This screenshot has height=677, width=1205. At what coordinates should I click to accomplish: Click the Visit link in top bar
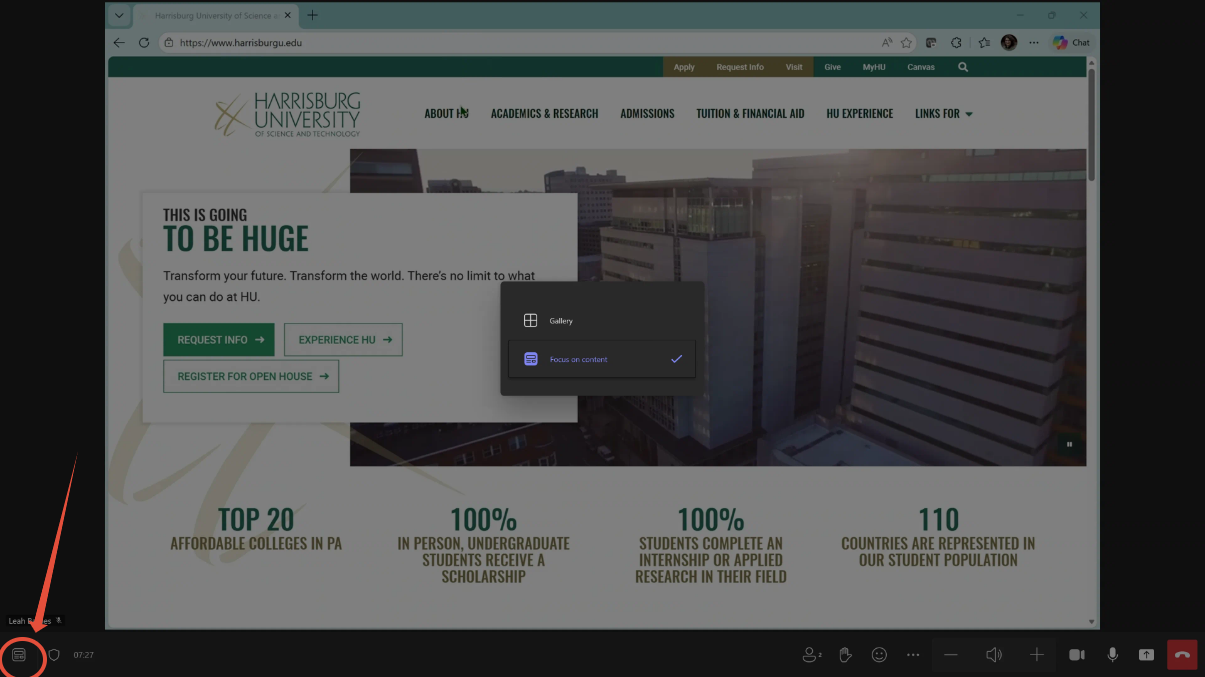point(794,67)
